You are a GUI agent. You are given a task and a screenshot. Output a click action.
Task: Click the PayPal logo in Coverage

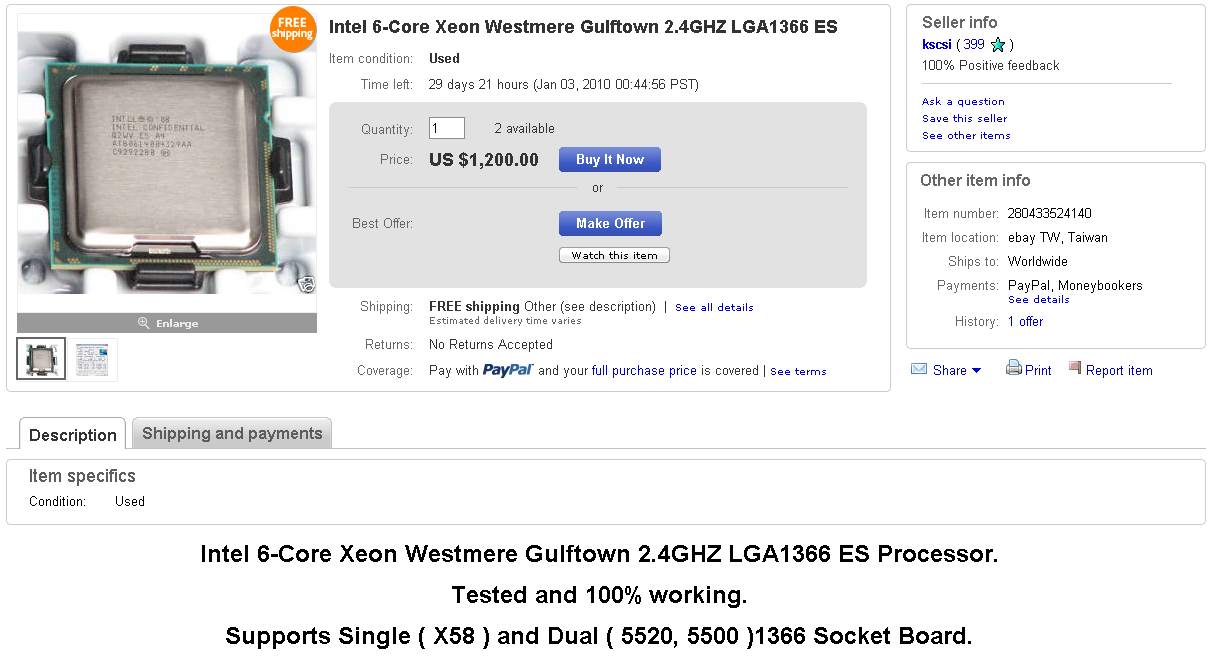[508, 371]
